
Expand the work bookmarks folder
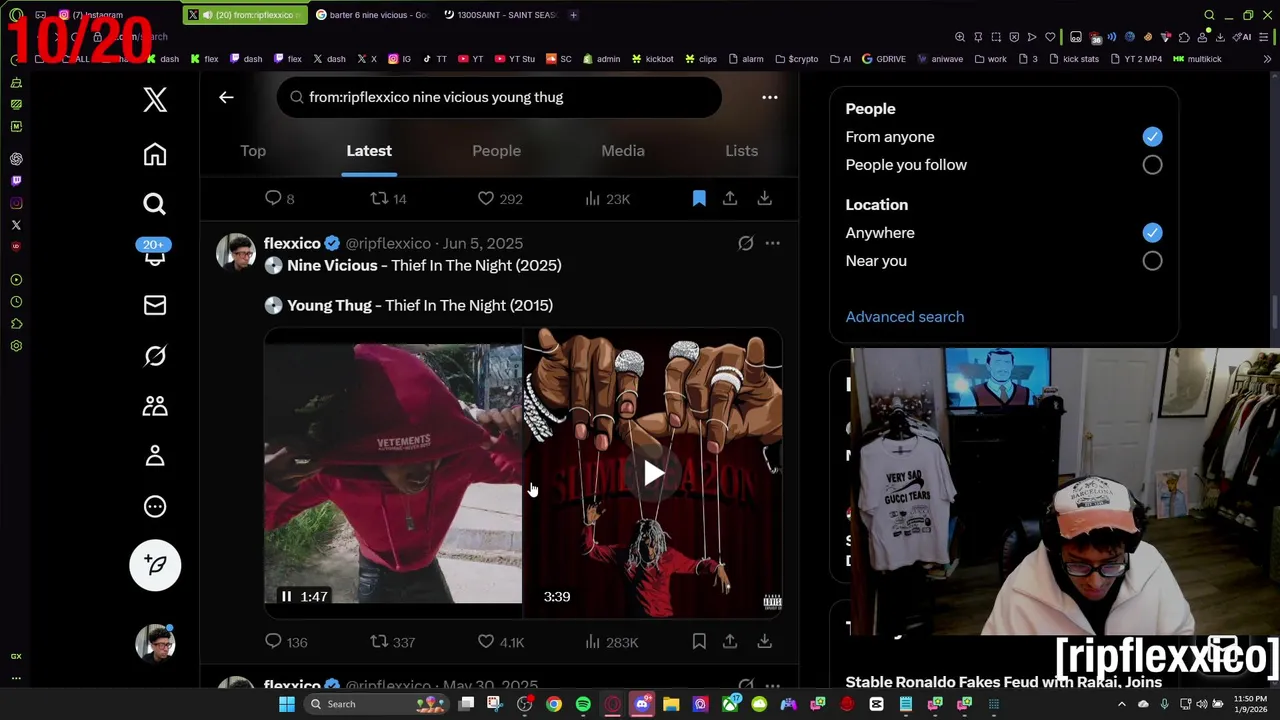[990, 59]
